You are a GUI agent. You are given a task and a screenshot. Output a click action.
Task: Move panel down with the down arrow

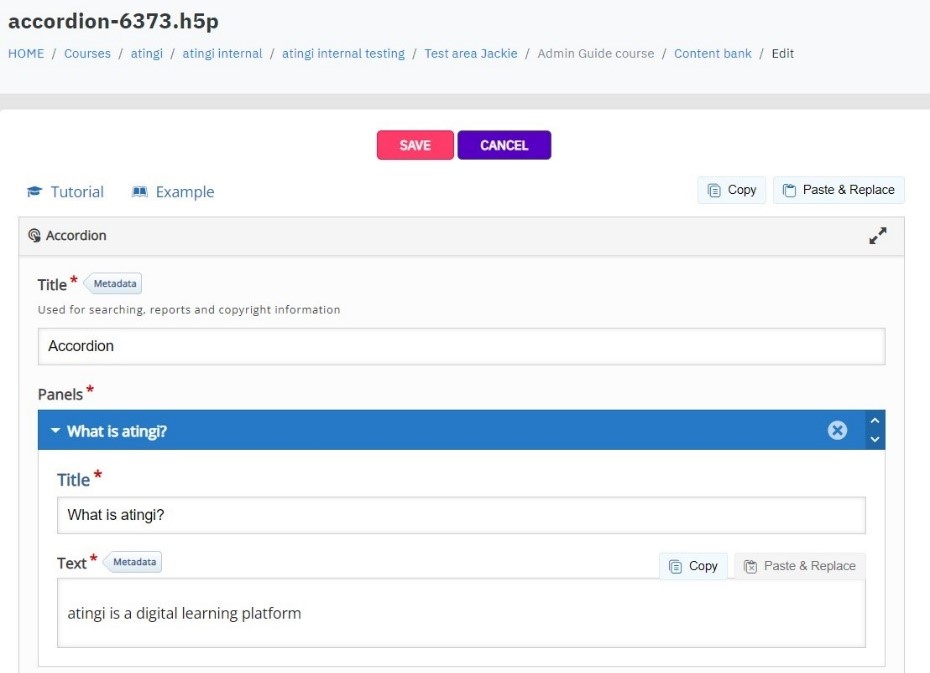[875, 439]
